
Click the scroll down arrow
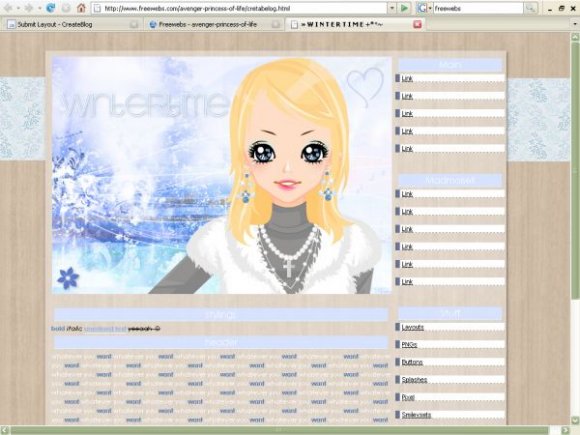pyautogui.click(x=575, y=421)
